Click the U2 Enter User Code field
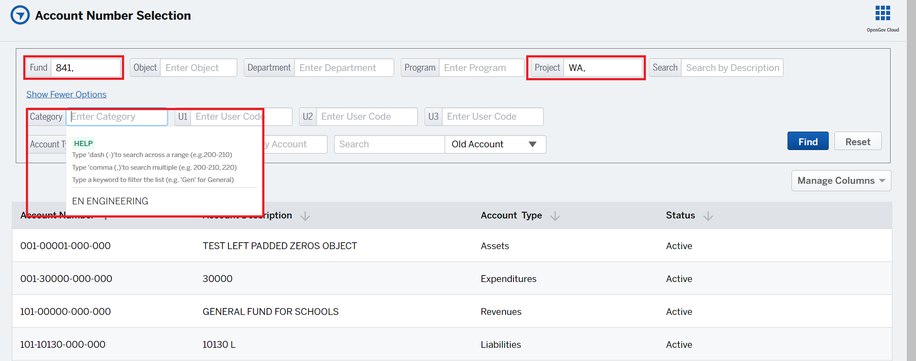This screenshot has width=916, height=361. tap(367, 117)
